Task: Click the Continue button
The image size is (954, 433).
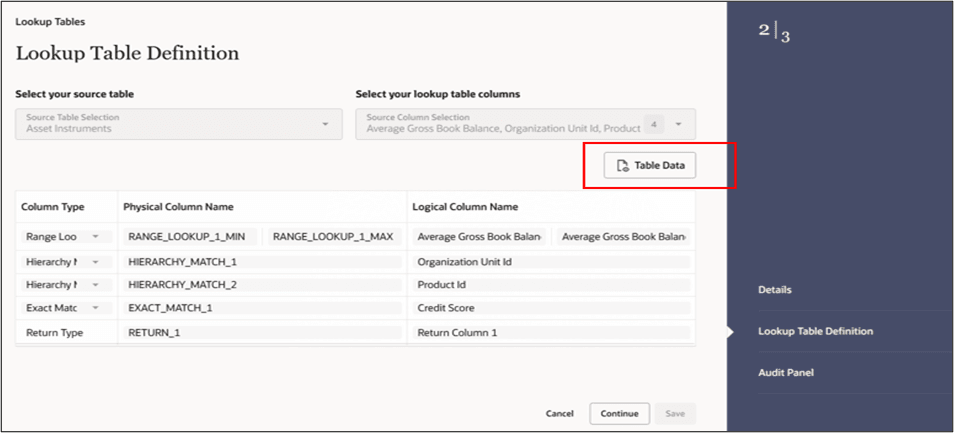Action: click(x=619, y=414)
